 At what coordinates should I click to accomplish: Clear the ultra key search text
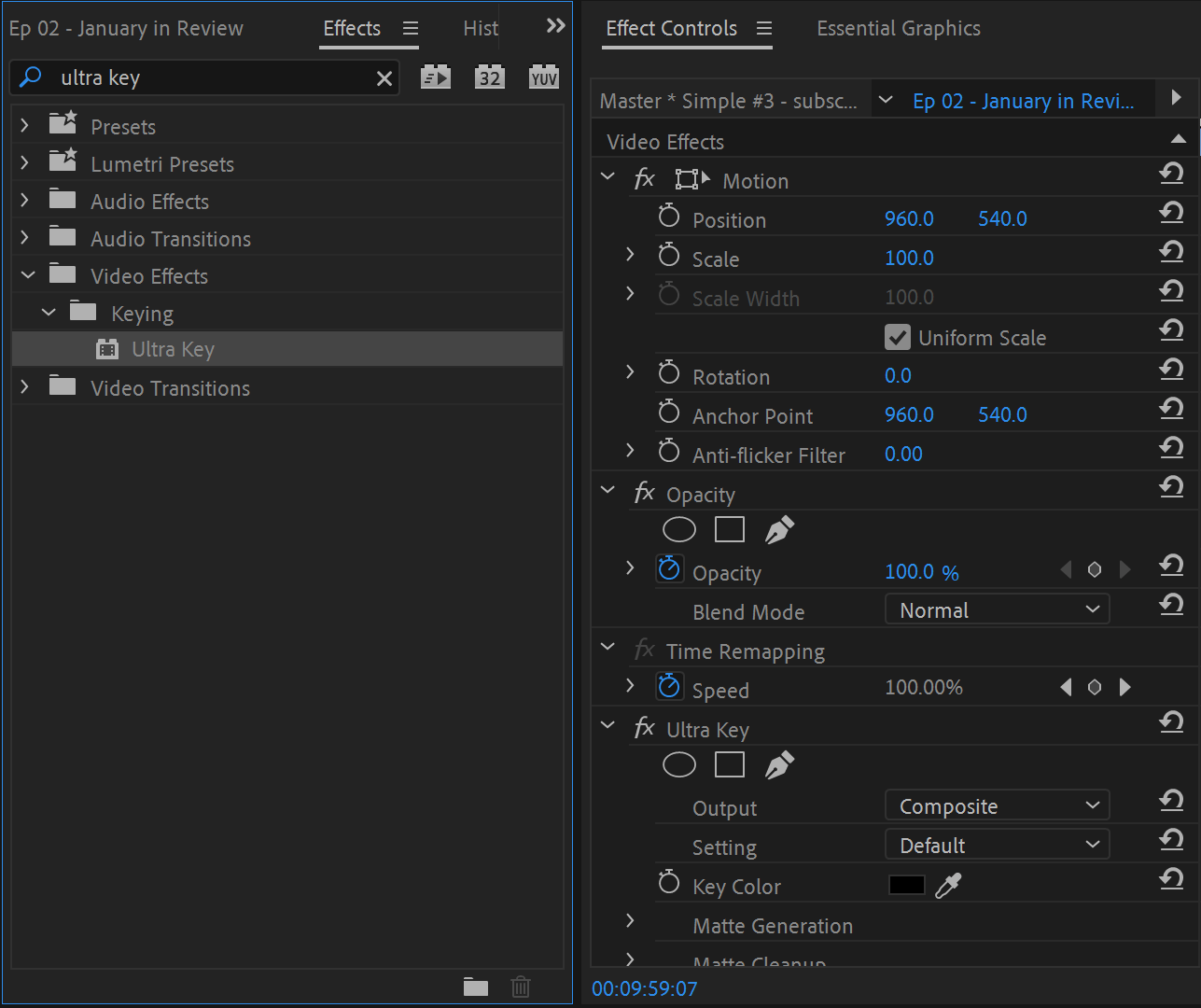click(384, 78)
